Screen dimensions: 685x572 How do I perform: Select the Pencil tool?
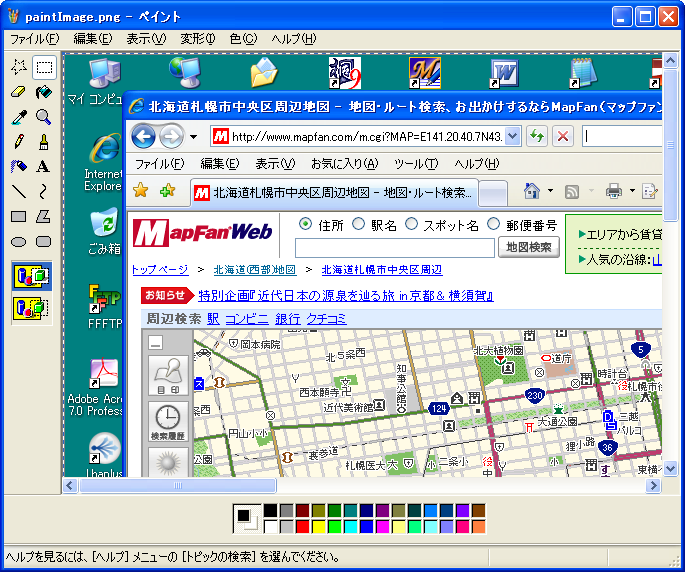point(19,142)
